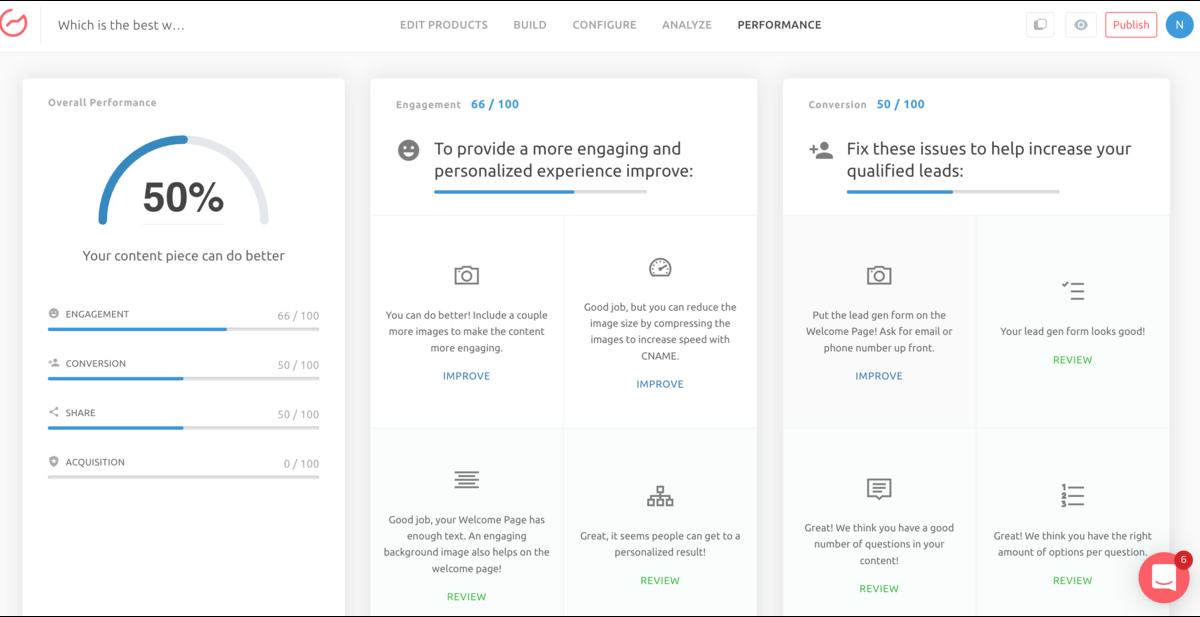Click Review under 'Your lead gen form looks good'

pyautogui.click(x=1072, y=360)
